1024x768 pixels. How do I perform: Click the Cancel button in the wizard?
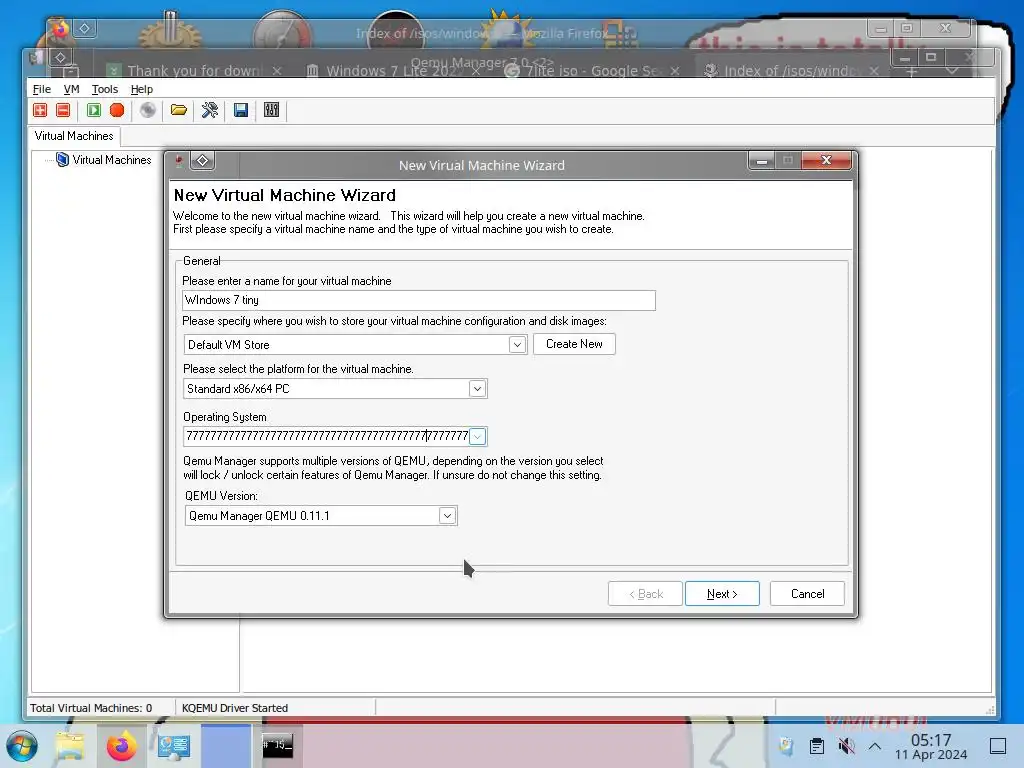(x=807, y=594)
